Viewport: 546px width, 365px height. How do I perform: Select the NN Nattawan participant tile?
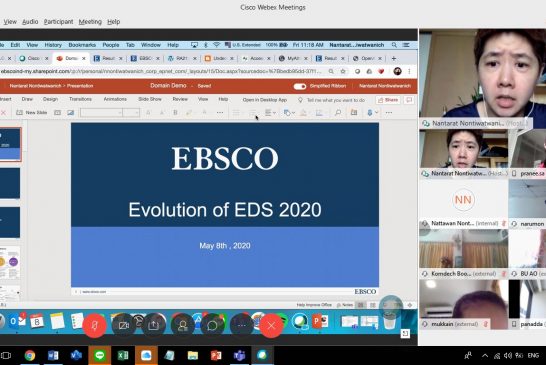tap(463, 203)
